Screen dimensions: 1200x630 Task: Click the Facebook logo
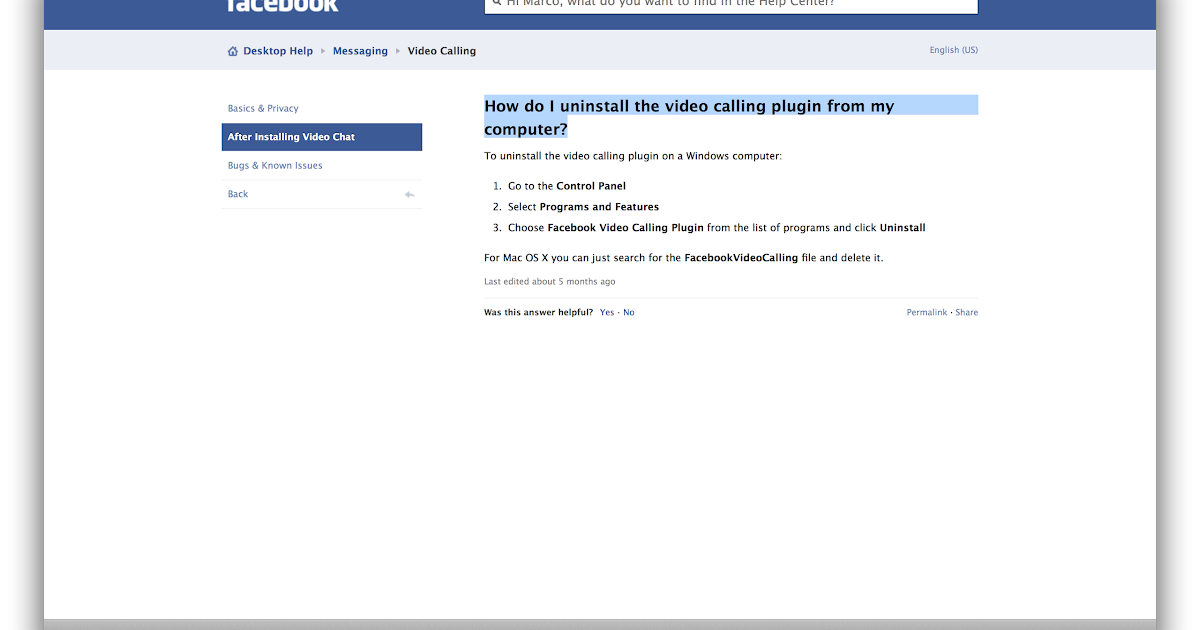(x=283, y=5)
